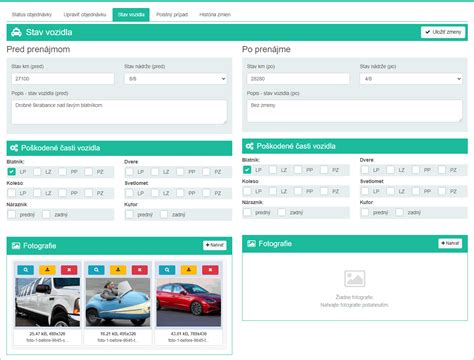Check Dvere LP before rental
Screen dimensions: 474x360
point(129,172)
